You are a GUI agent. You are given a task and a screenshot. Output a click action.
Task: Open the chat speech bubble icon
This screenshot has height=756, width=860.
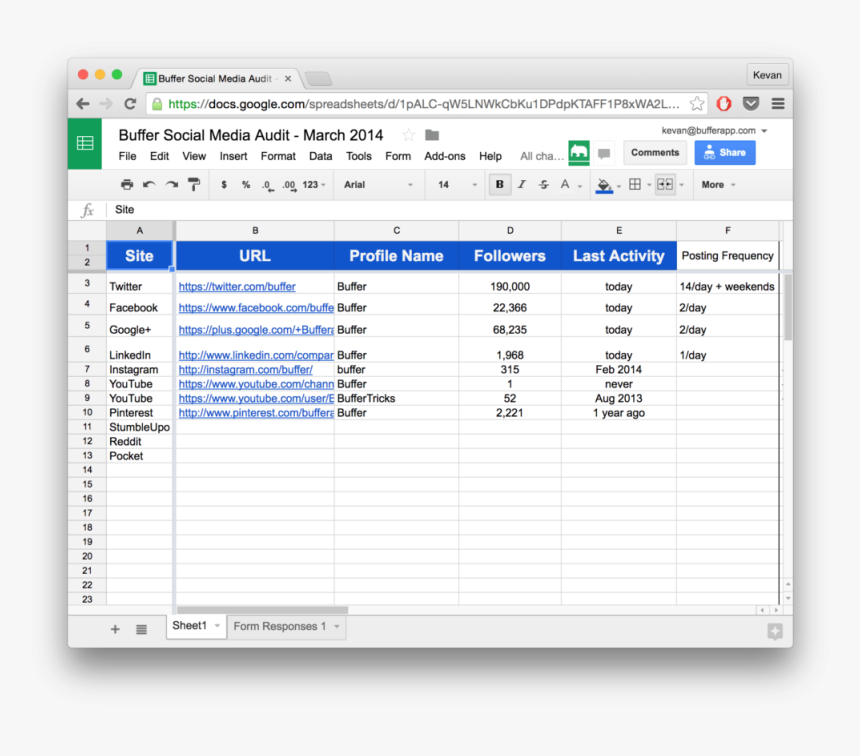[604, 153]
